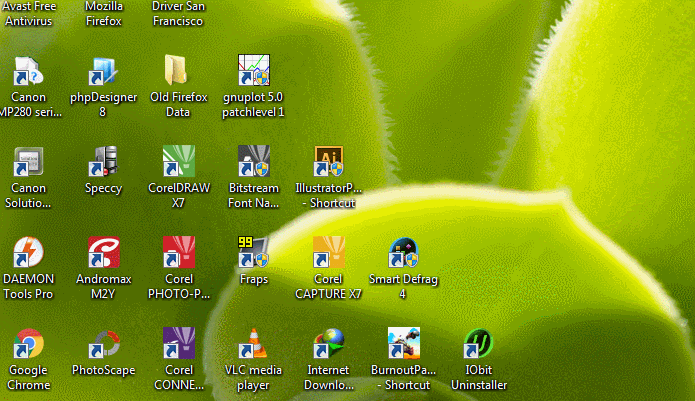
Task: Select the Speccy desktop icon
Action: pyautogui.click(x=103, y=161)
